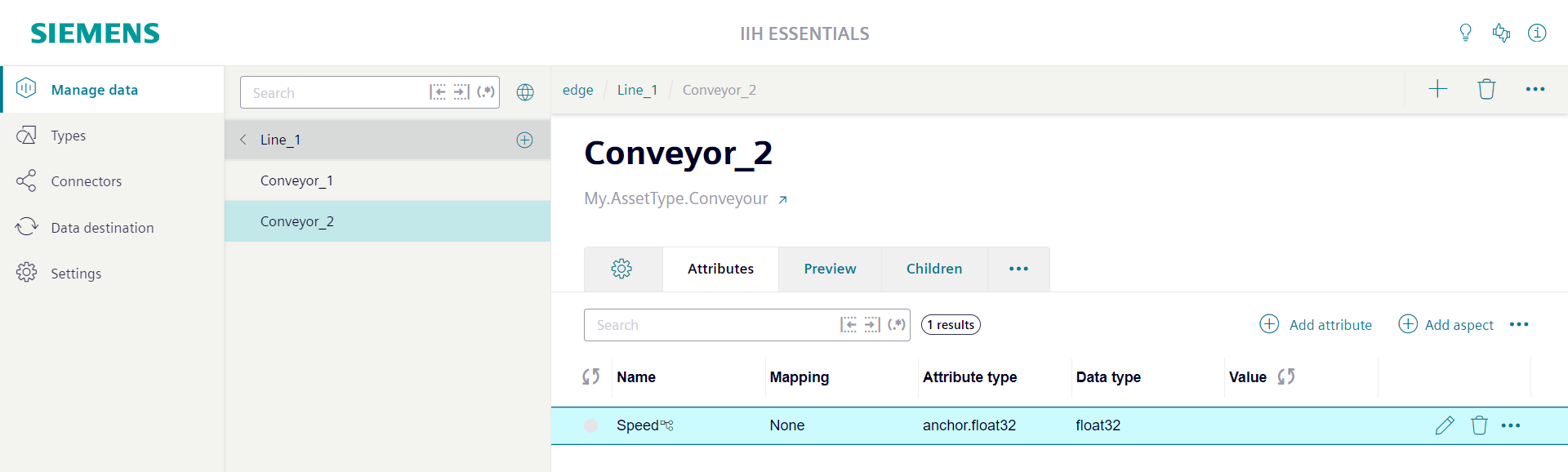Viewport: 1568px width, 472px height.
Task: Add child to Line_1 via plus circle
Action: (x=525, y=140)
